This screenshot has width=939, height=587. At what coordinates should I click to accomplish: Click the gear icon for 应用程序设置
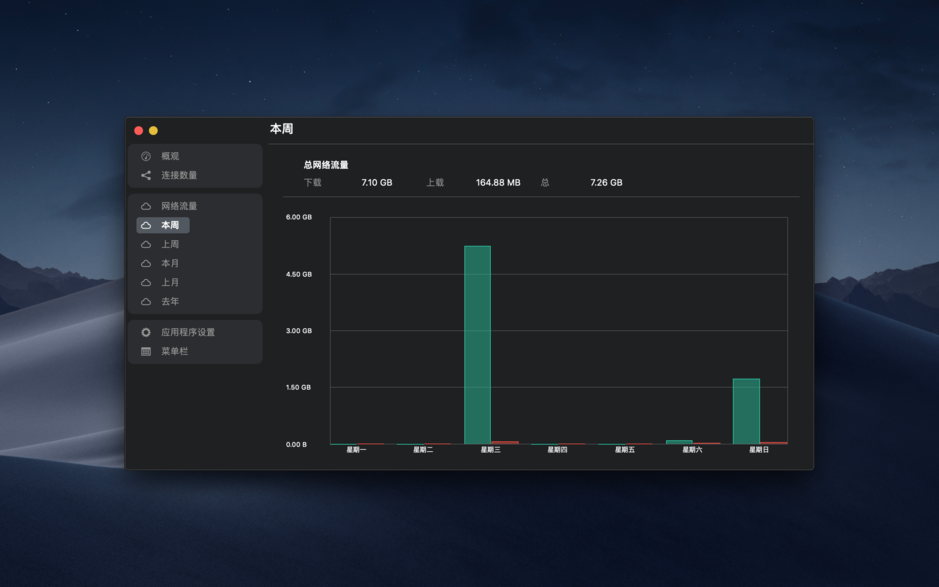click(144, 332)
